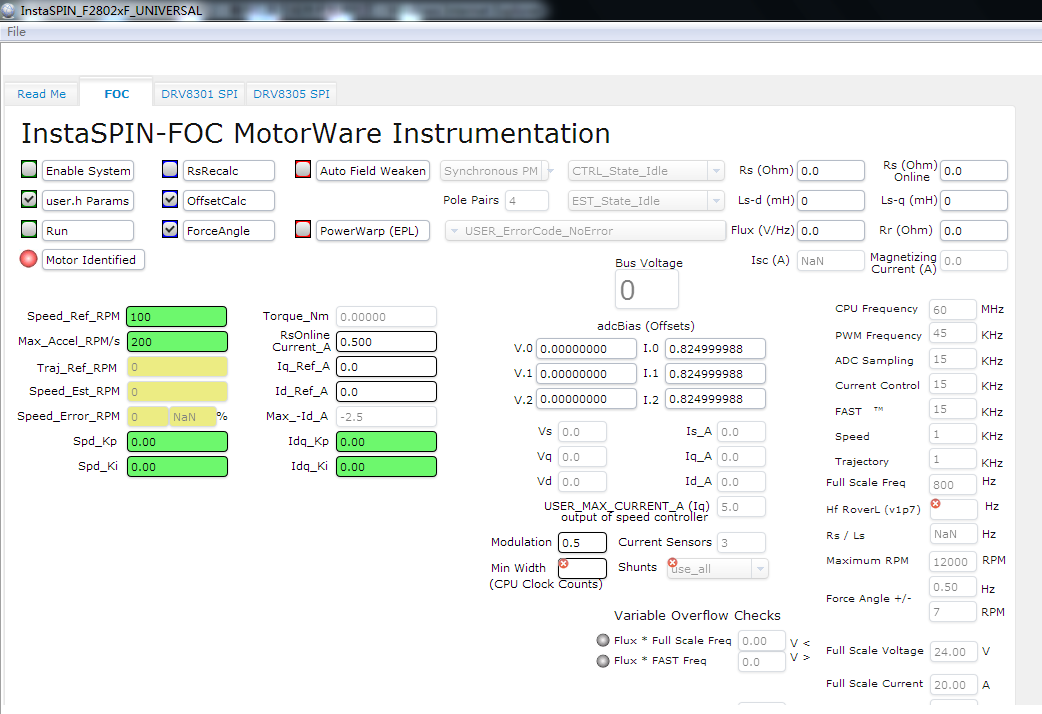This screenshot has height=714, width=1042.
Task: Open the USER_ErrorCode_NoError dropdown
Action: pyautogui.click(x=585, y=231)
